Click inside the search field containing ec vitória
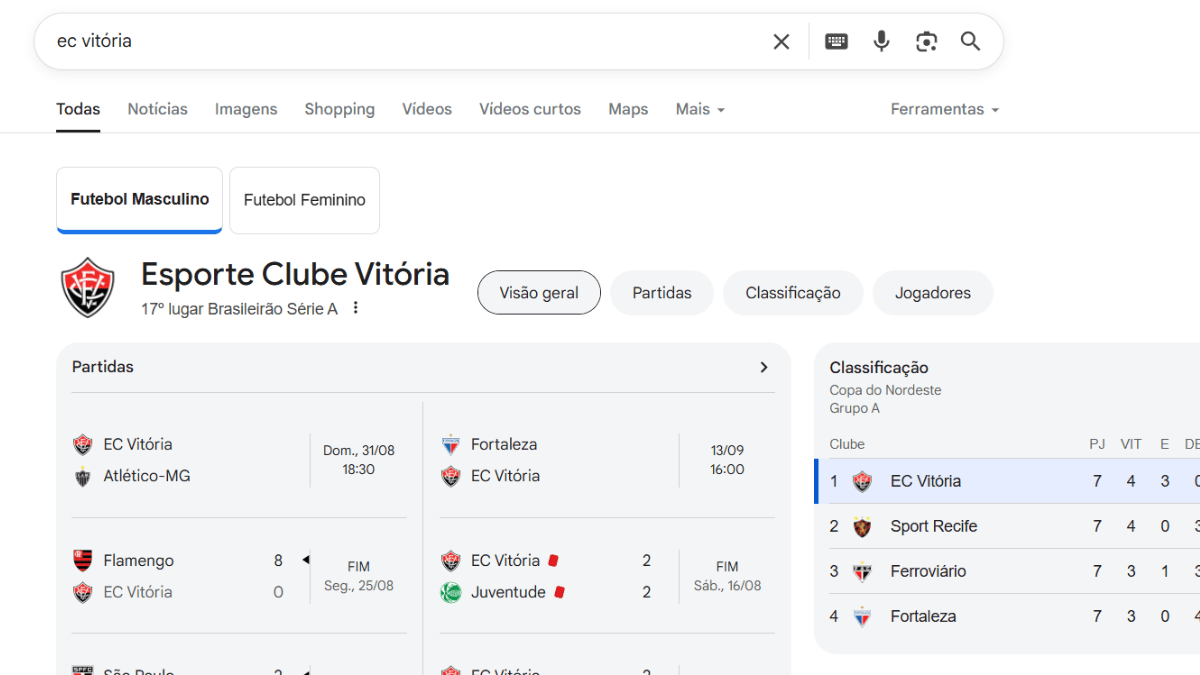Image resolution: width=1200 pixels, height=675 pixels. point(400,41)
